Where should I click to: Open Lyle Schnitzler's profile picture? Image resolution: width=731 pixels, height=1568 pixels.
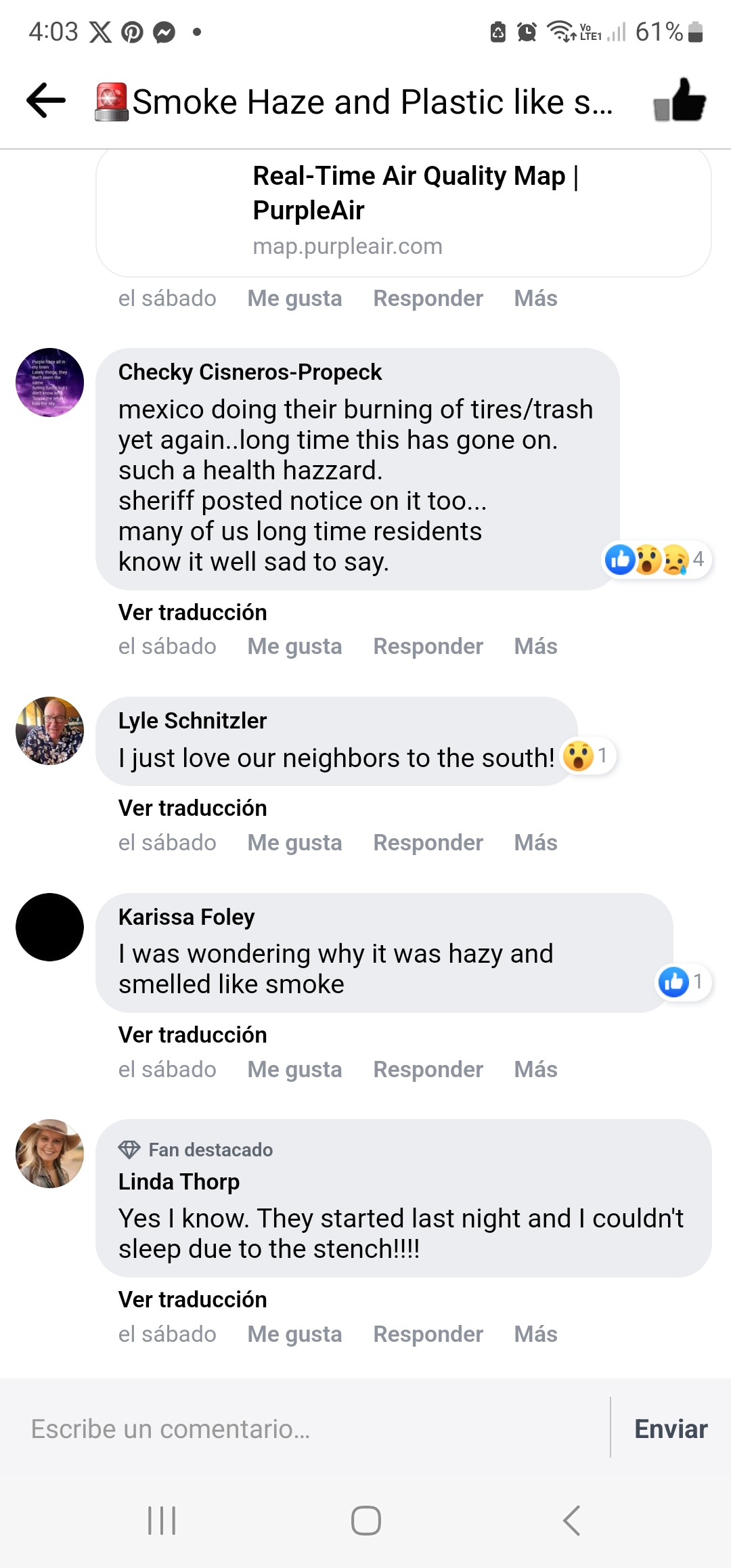[50, 731]
